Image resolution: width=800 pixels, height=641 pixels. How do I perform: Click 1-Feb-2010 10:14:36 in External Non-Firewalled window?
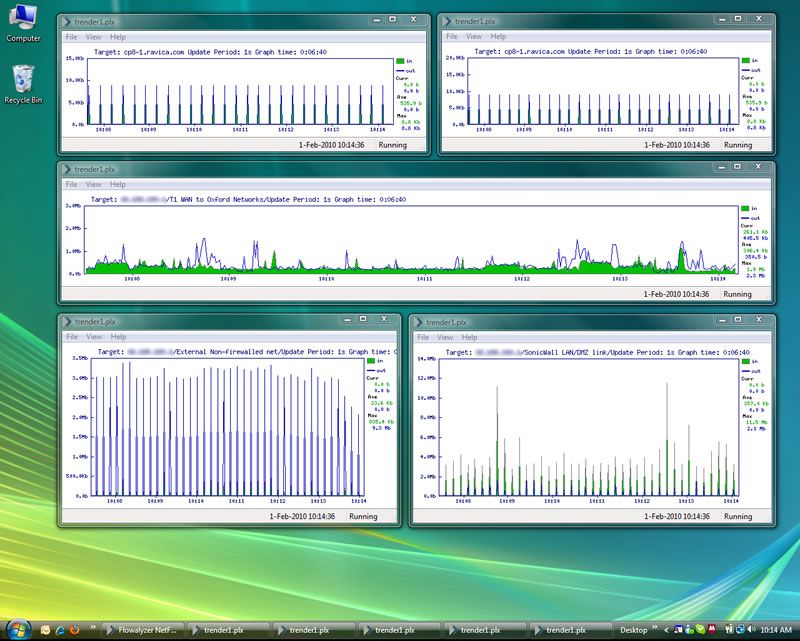point(302,516)
